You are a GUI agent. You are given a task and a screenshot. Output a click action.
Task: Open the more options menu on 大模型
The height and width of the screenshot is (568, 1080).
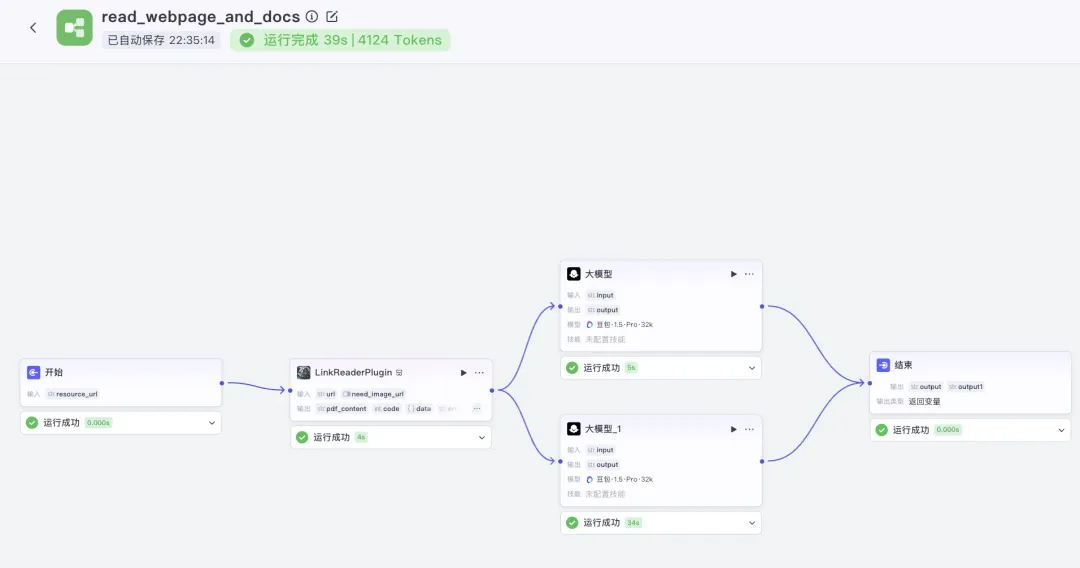(x=749, y=274)
